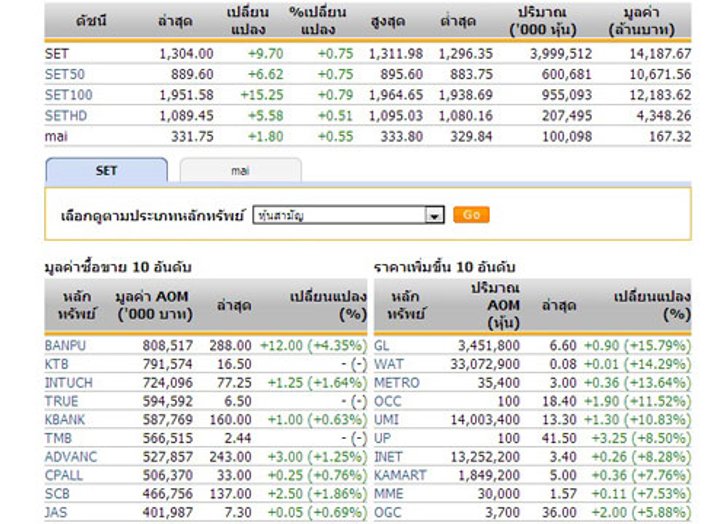Click SETHD percent change +0.51

335,116
